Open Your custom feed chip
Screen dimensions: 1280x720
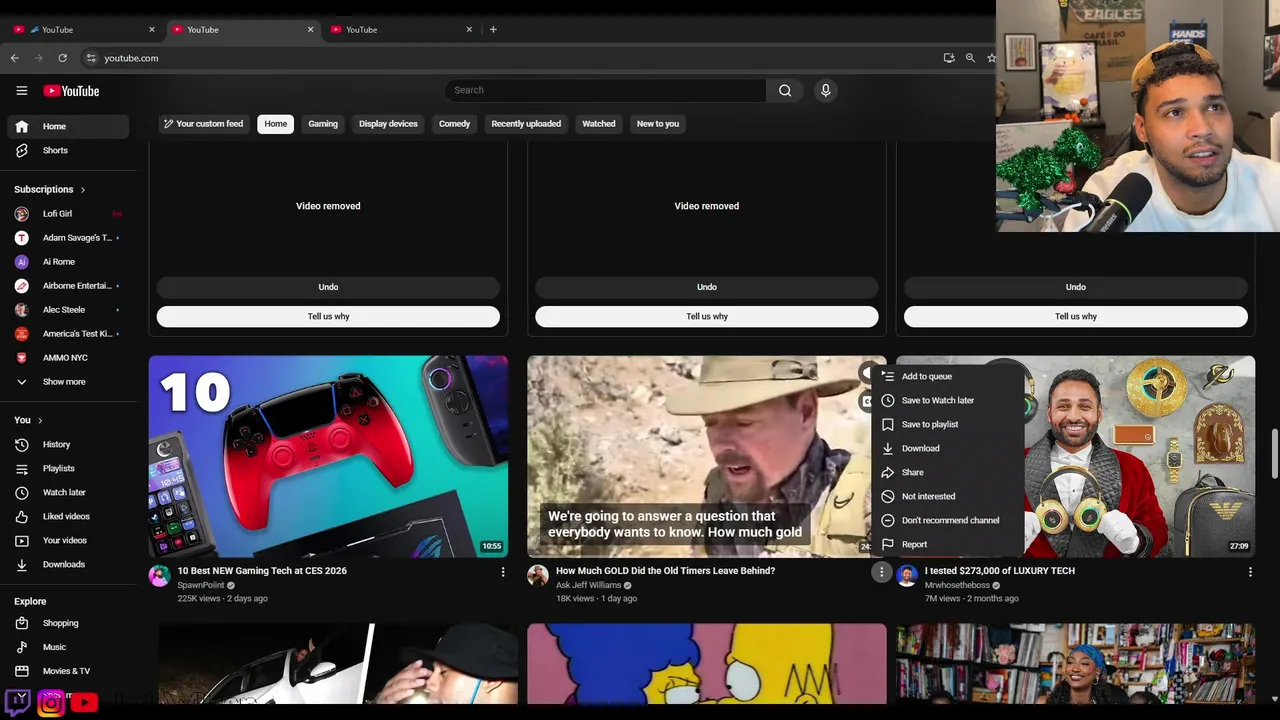(x=204, y=124)
